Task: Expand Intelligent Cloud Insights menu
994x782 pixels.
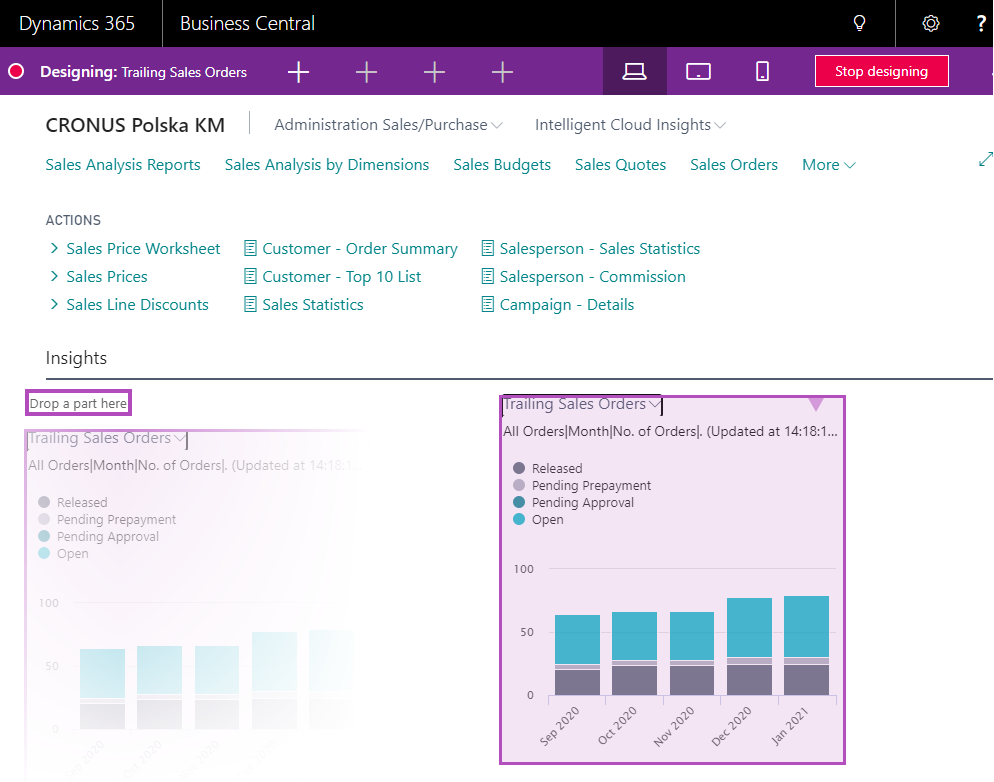Action: click(630, 125)
